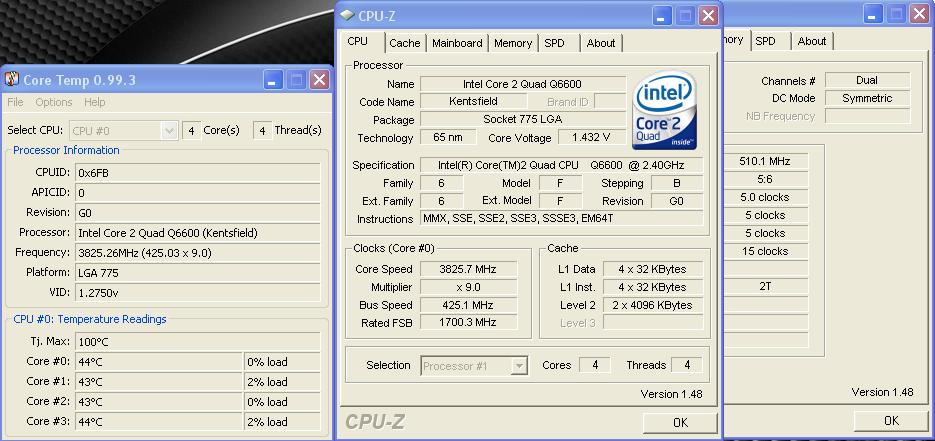The height and width of the screenshot is (441, 935).
Task: Click the Core Voltage value 1.432 V
Action: [591, 137]
